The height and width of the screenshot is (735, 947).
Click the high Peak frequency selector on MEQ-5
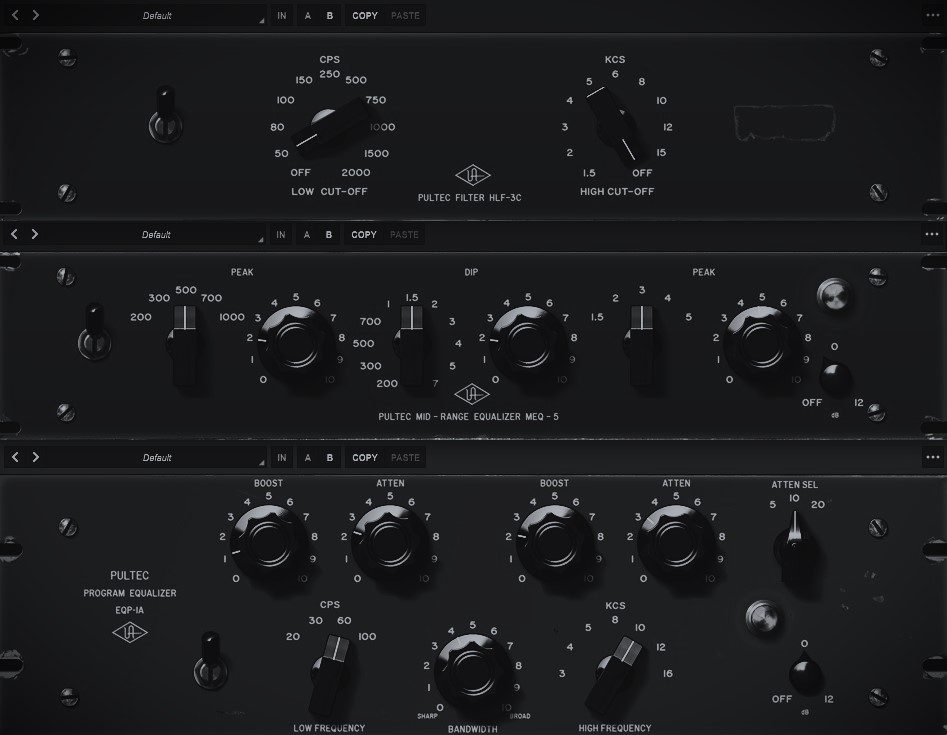point(641,347)
